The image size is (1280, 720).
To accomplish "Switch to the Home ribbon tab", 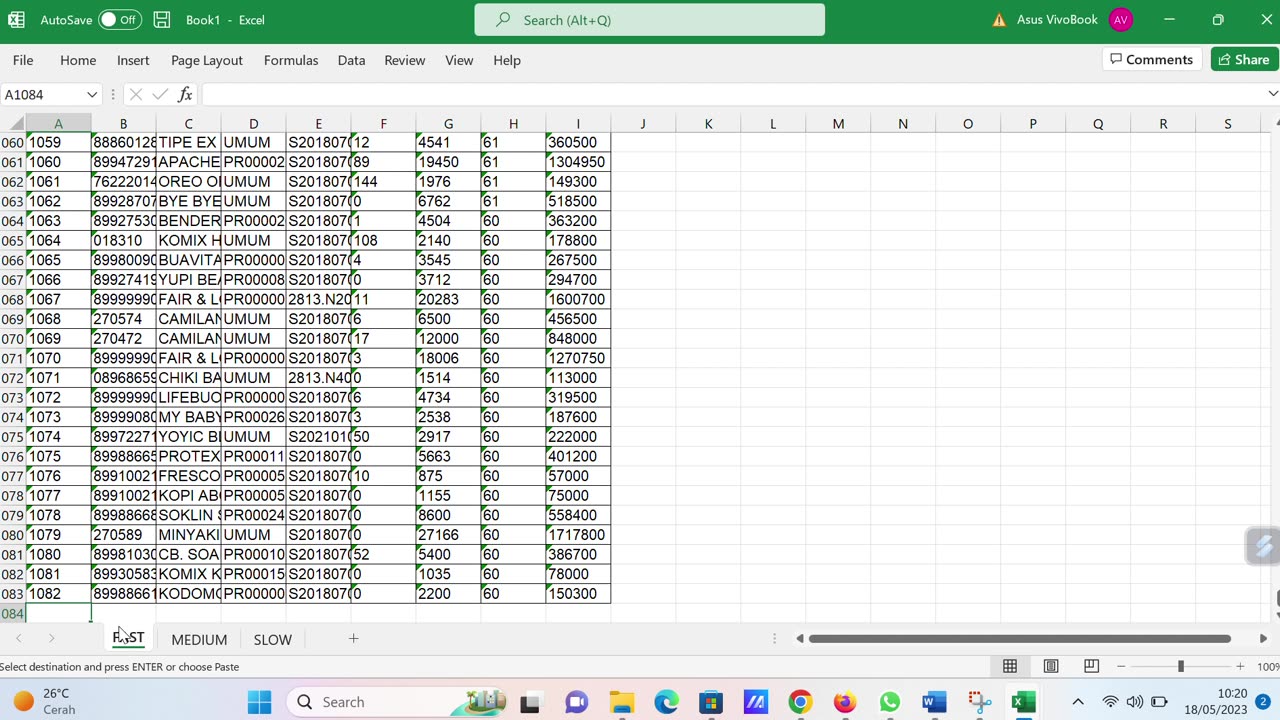I will 78,60.
